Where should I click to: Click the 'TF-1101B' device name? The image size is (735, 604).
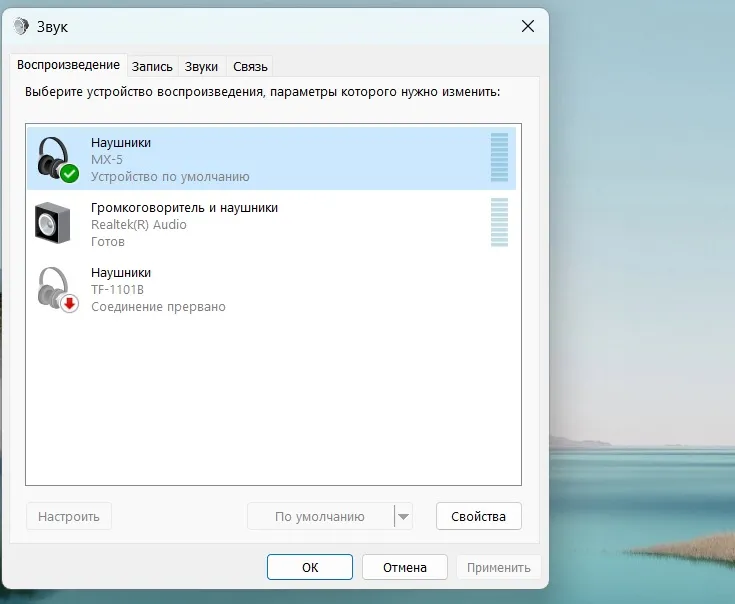[117, 290]
